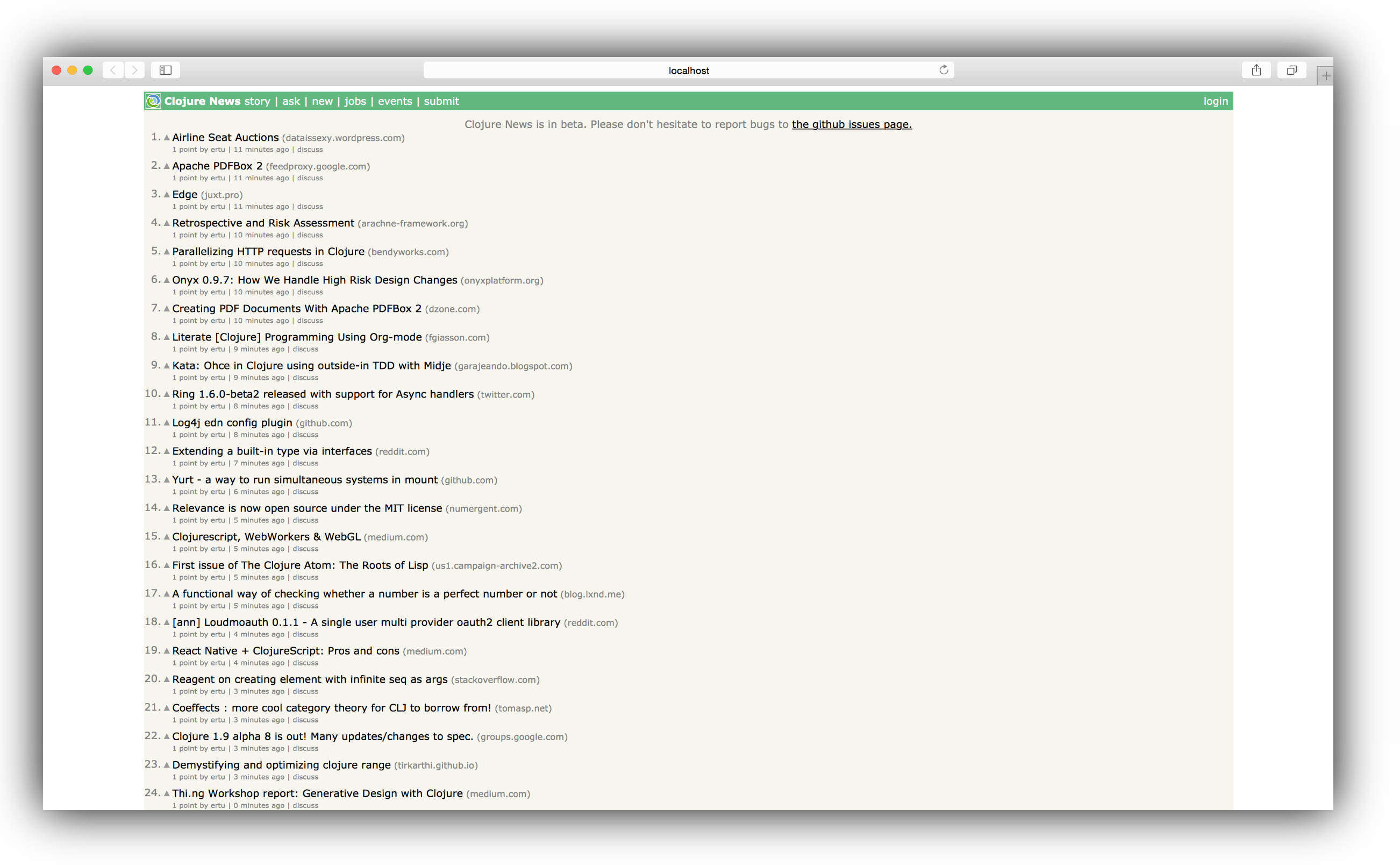Click "submit" to post a story
Image resolution: width=1400 pixels, height=865 pixels.
441,101
